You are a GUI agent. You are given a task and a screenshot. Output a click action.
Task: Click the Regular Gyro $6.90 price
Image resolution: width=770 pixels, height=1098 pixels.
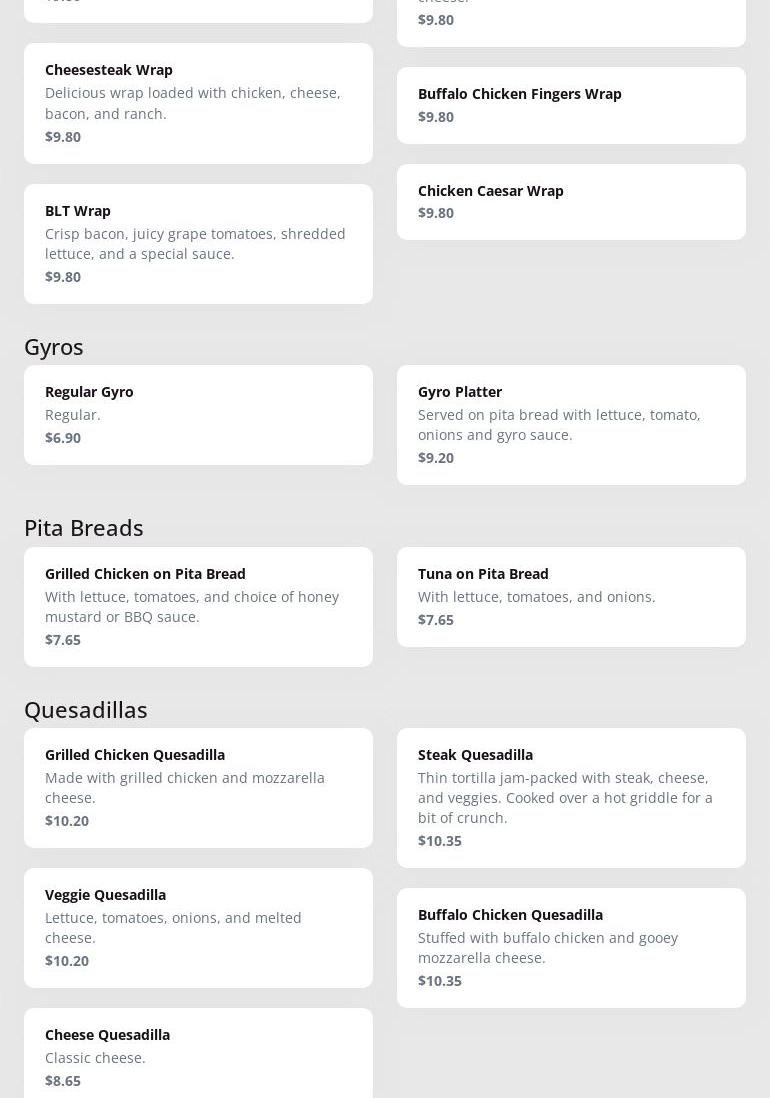tap(63, 438)
